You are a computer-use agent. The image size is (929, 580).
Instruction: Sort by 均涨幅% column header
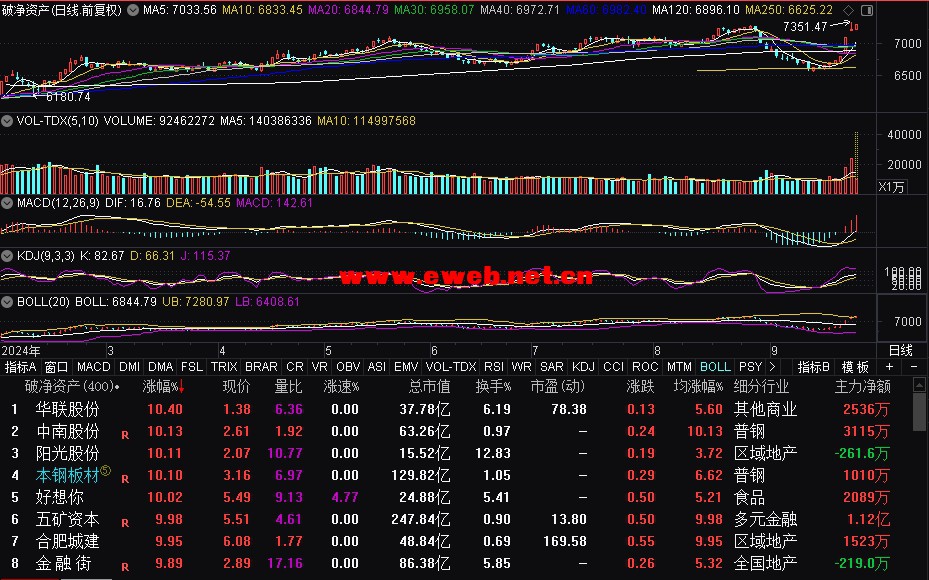[x=698, y=387]
